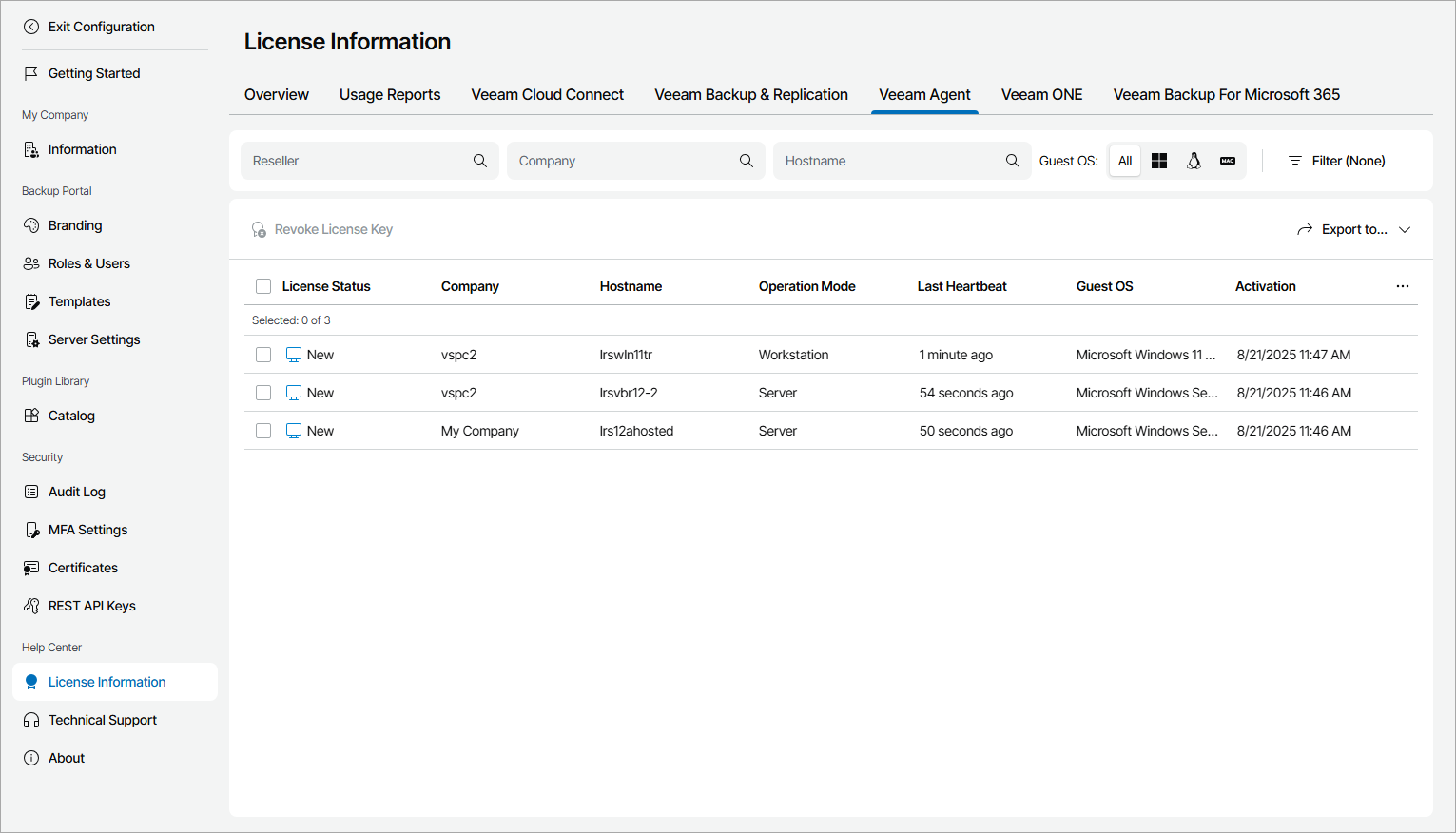Click the Revoke License Key button

click(x=321, y=229)
